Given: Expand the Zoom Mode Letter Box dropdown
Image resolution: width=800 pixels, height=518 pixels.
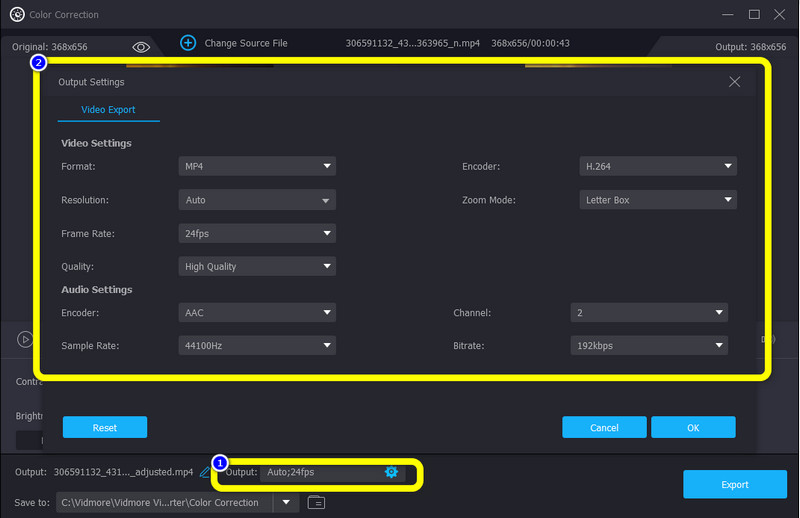Looking at the screenshot, I should [x=657, y=200].
